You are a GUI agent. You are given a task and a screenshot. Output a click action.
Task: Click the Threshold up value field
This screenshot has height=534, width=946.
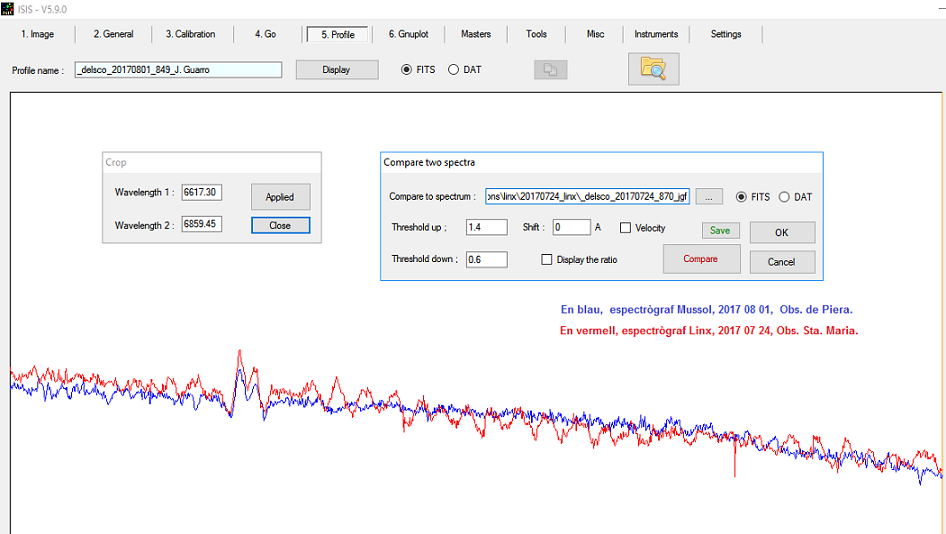coord(486,228)
